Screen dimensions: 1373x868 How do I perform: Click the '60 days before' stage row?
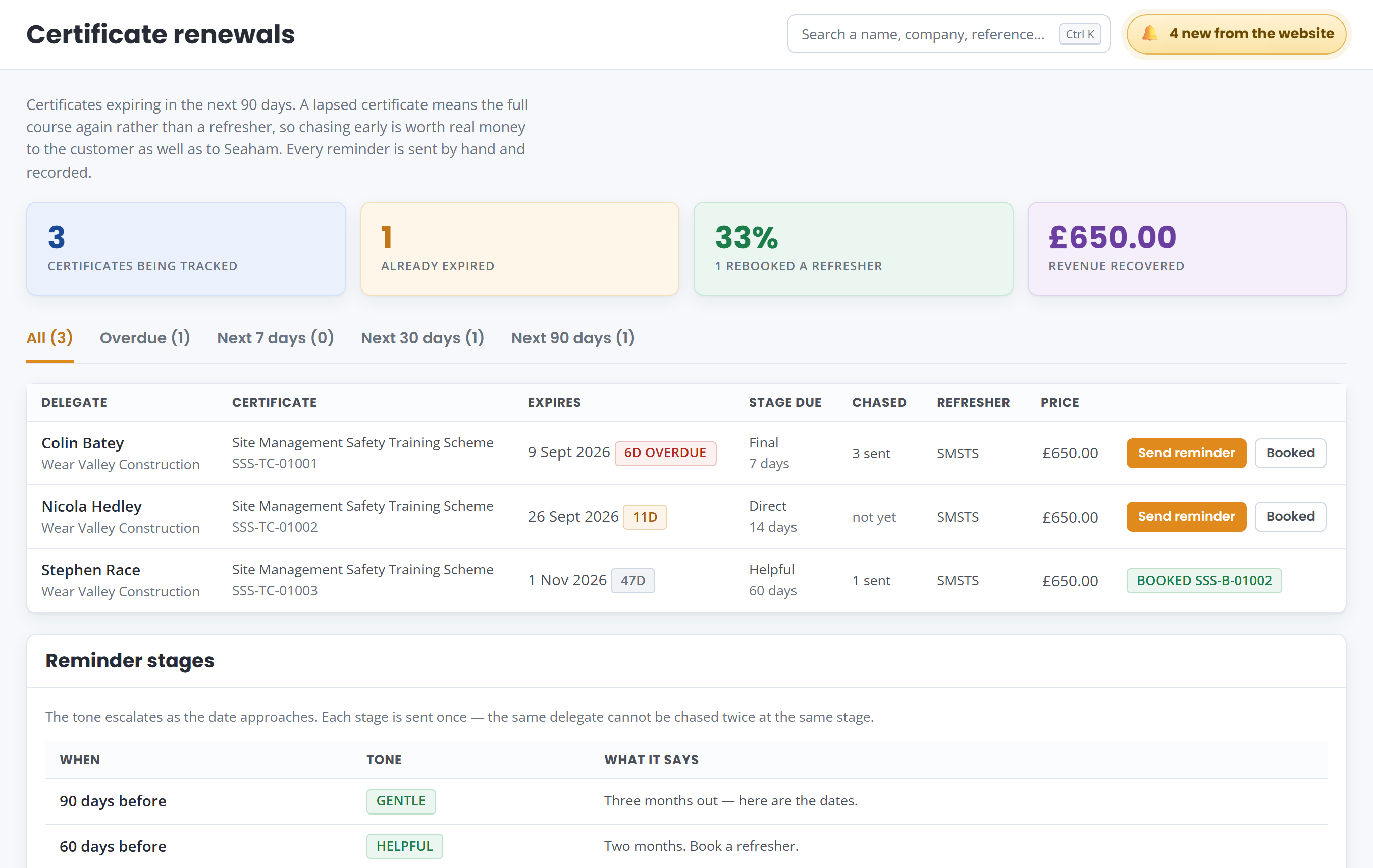click(x=686, y=846)
